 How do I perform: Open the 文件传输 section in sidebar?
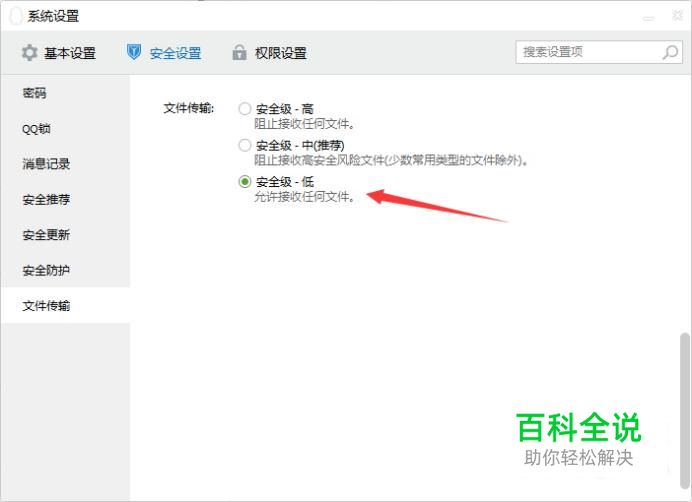(65, 305)
